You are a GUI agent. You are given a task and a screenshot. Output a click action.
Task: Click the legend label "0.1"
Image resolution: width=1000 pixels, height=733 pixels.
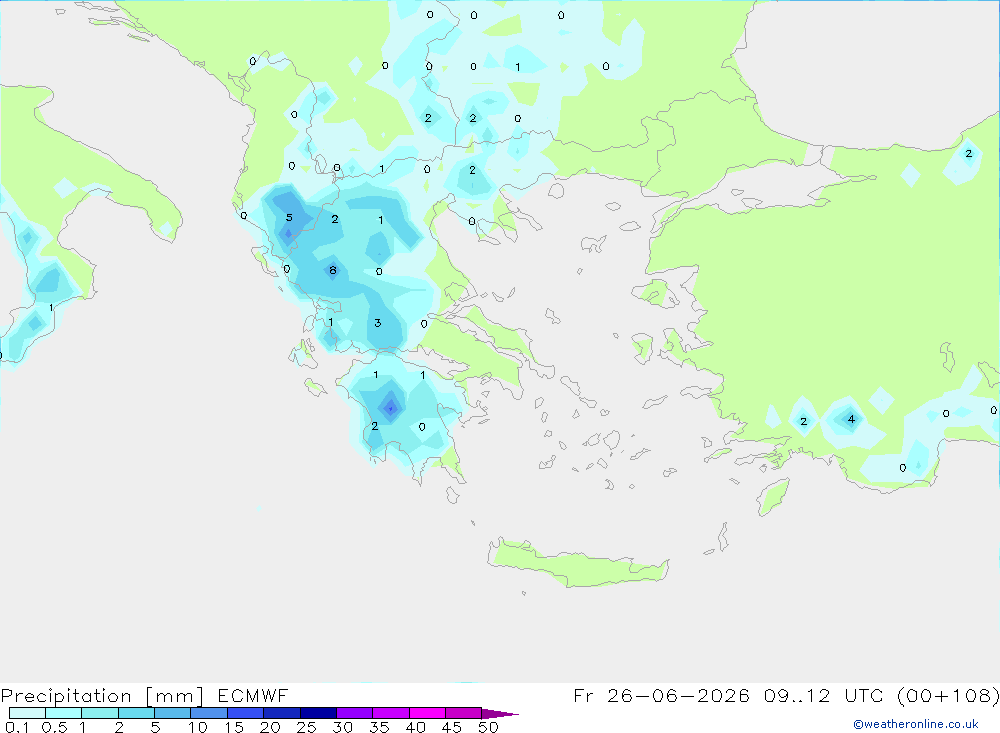(17, 727)
